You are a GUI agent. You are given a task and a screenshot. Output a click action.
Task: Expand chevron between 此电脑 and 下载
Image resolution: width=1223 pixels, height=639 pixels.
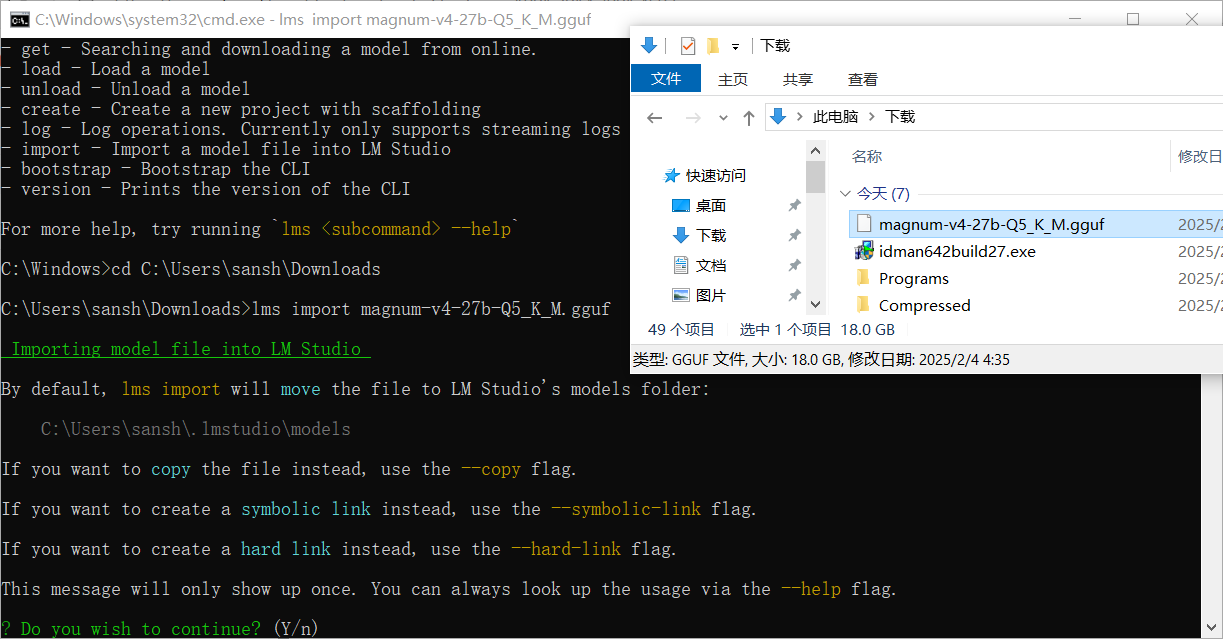point(872,117)
